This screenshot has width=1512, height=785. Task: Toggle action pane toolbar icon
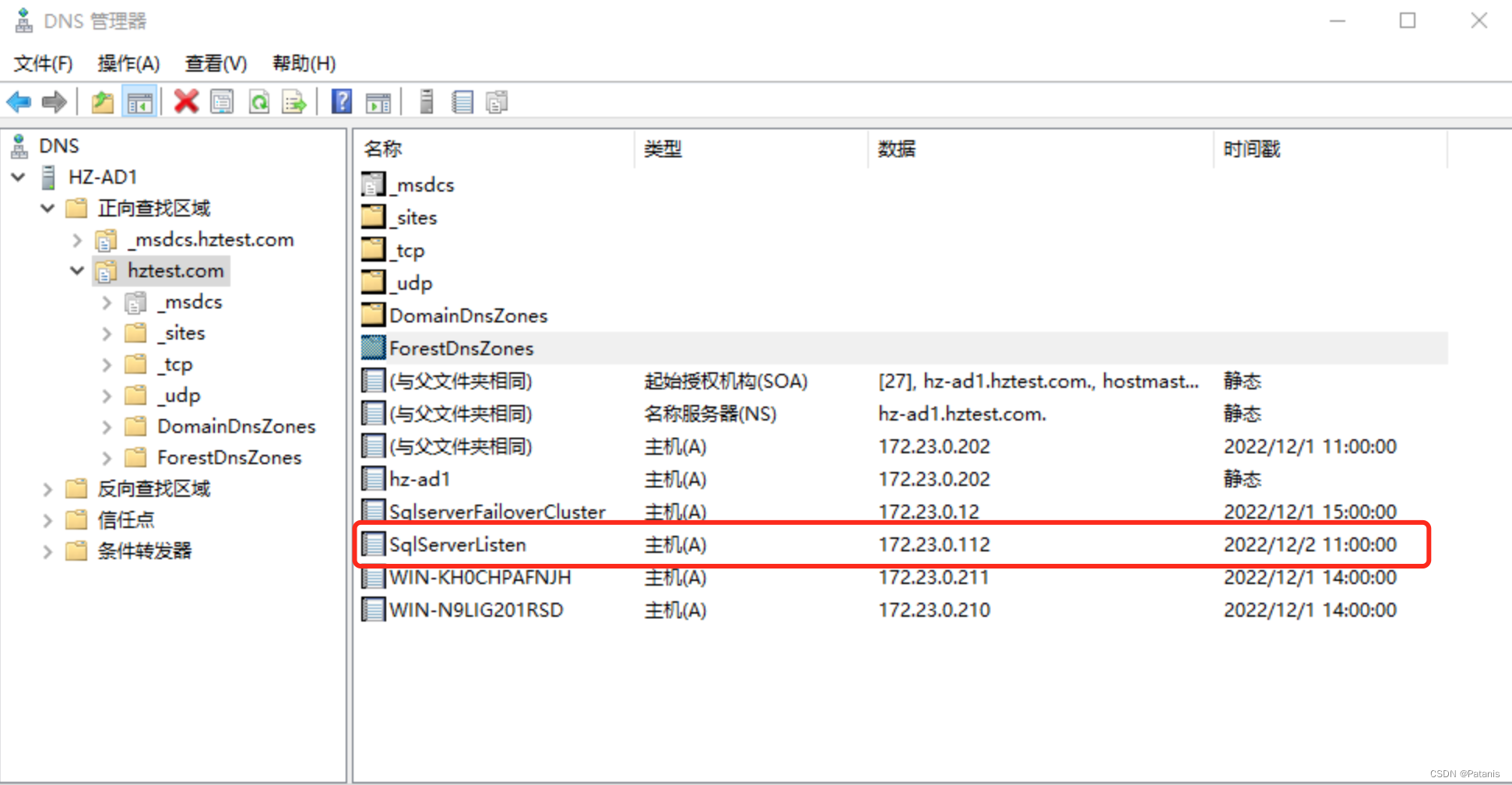pos(378,101)
